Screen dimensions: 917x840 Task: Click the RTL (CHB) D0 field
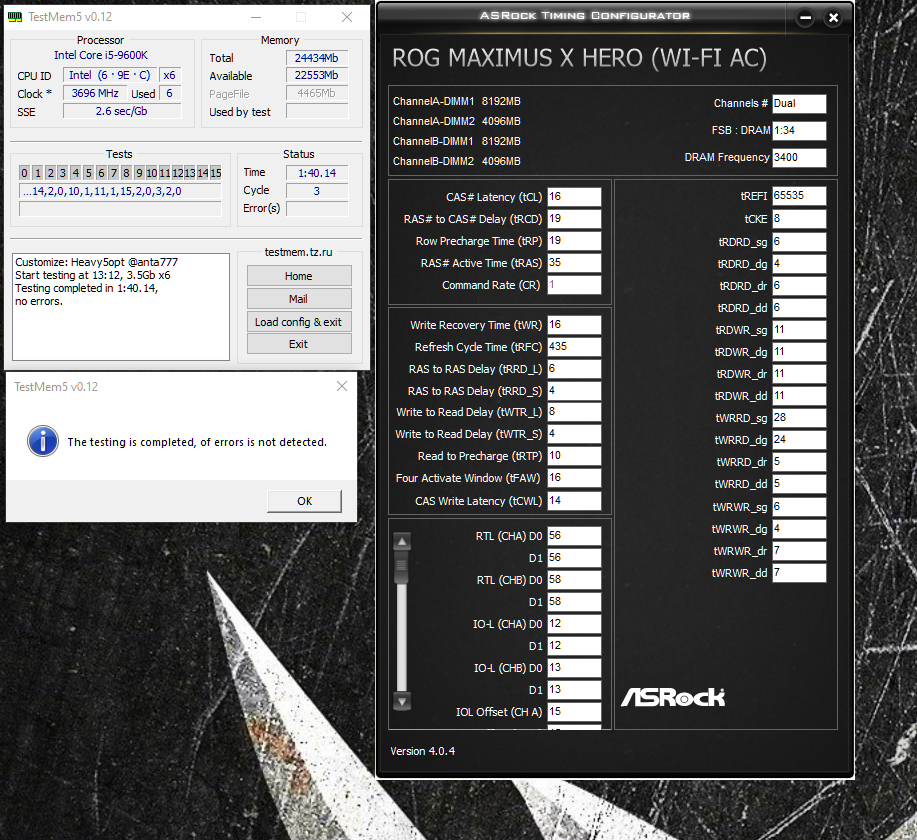(574, 580)
